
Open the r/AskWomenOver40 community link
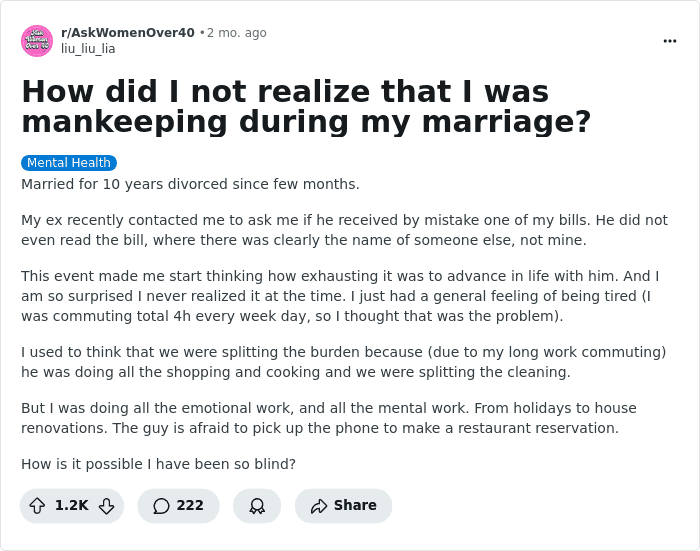(x=128, y=33)
